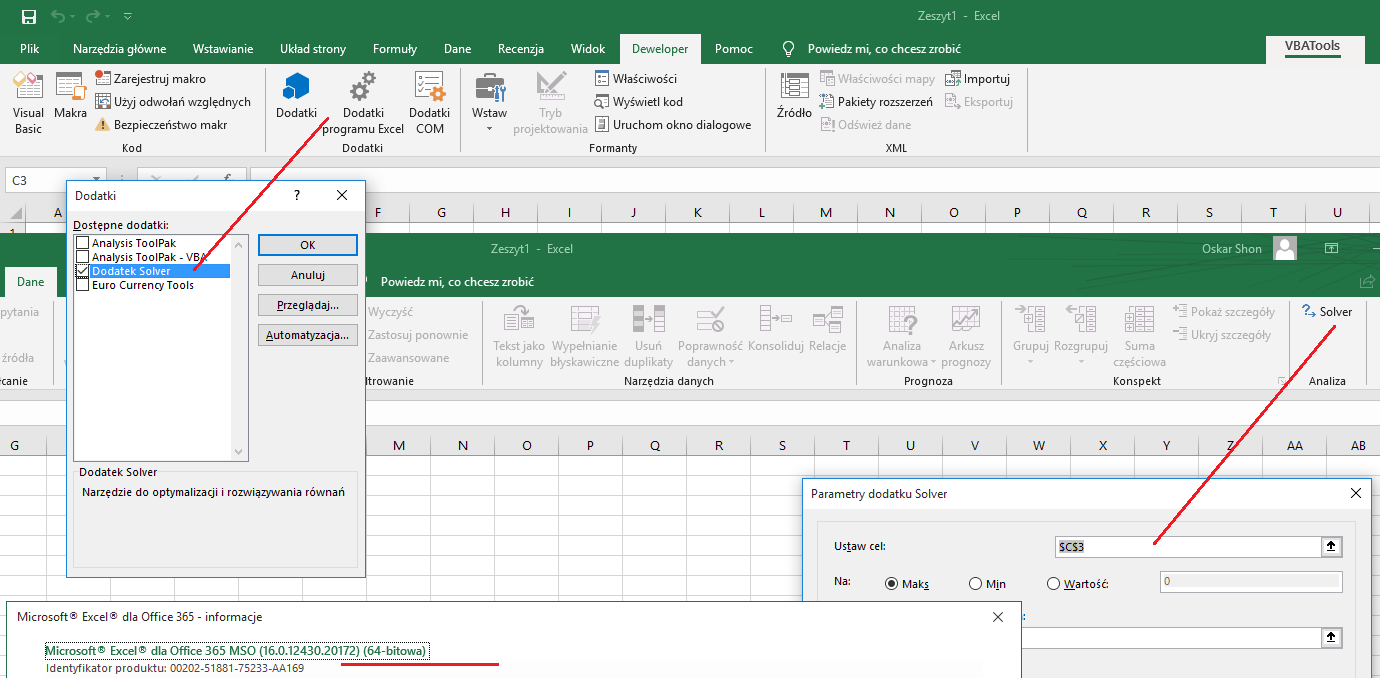
Task: Click the Ustaw cel $C$3 field
Action: click(1189, 547)
